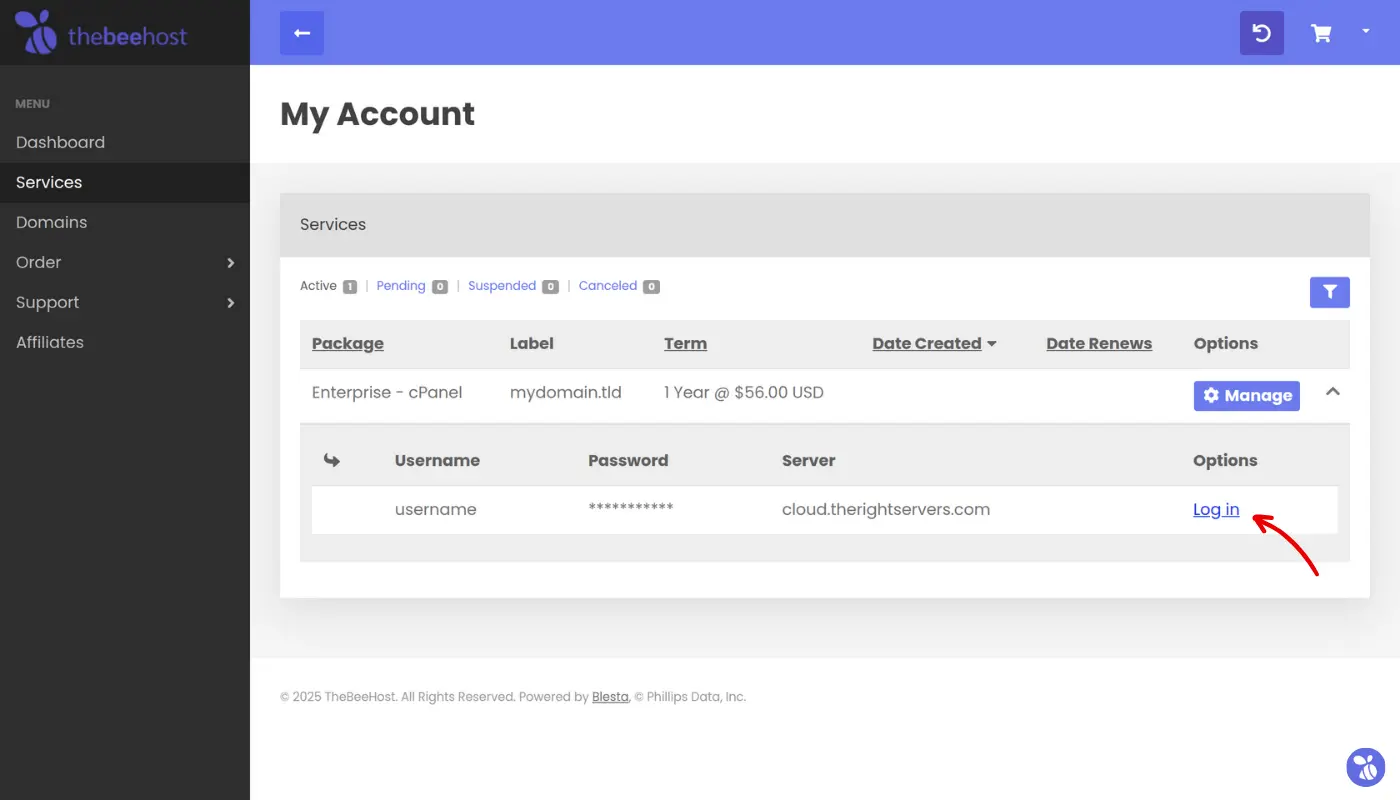Image resolution: width=1400 pixels, height=800 pixels.
Task: Click the refresh/undo icon in top bar
Action: 1261,33
